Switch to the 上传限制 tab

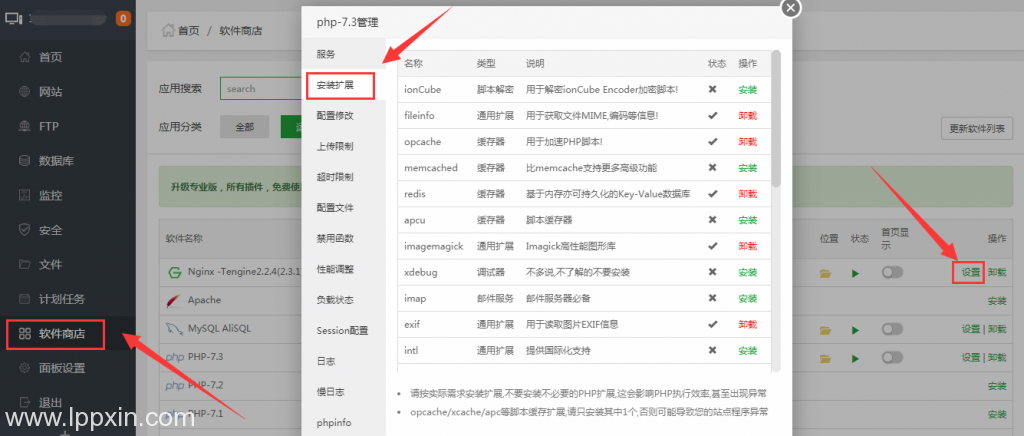(344, 146)
